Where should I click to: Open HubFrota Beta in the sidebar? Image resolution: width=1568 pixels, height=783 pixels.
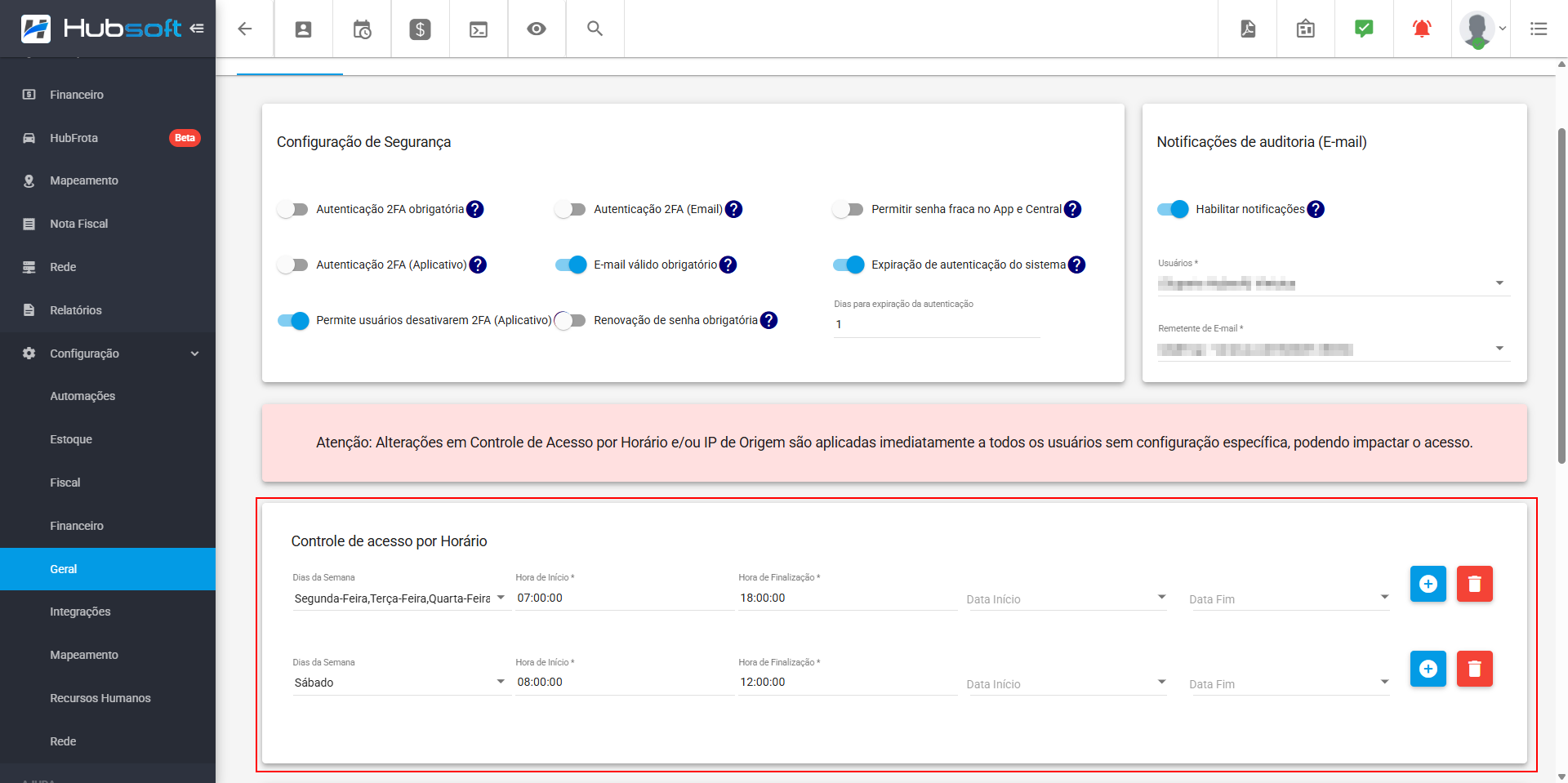tap(74, 138)
